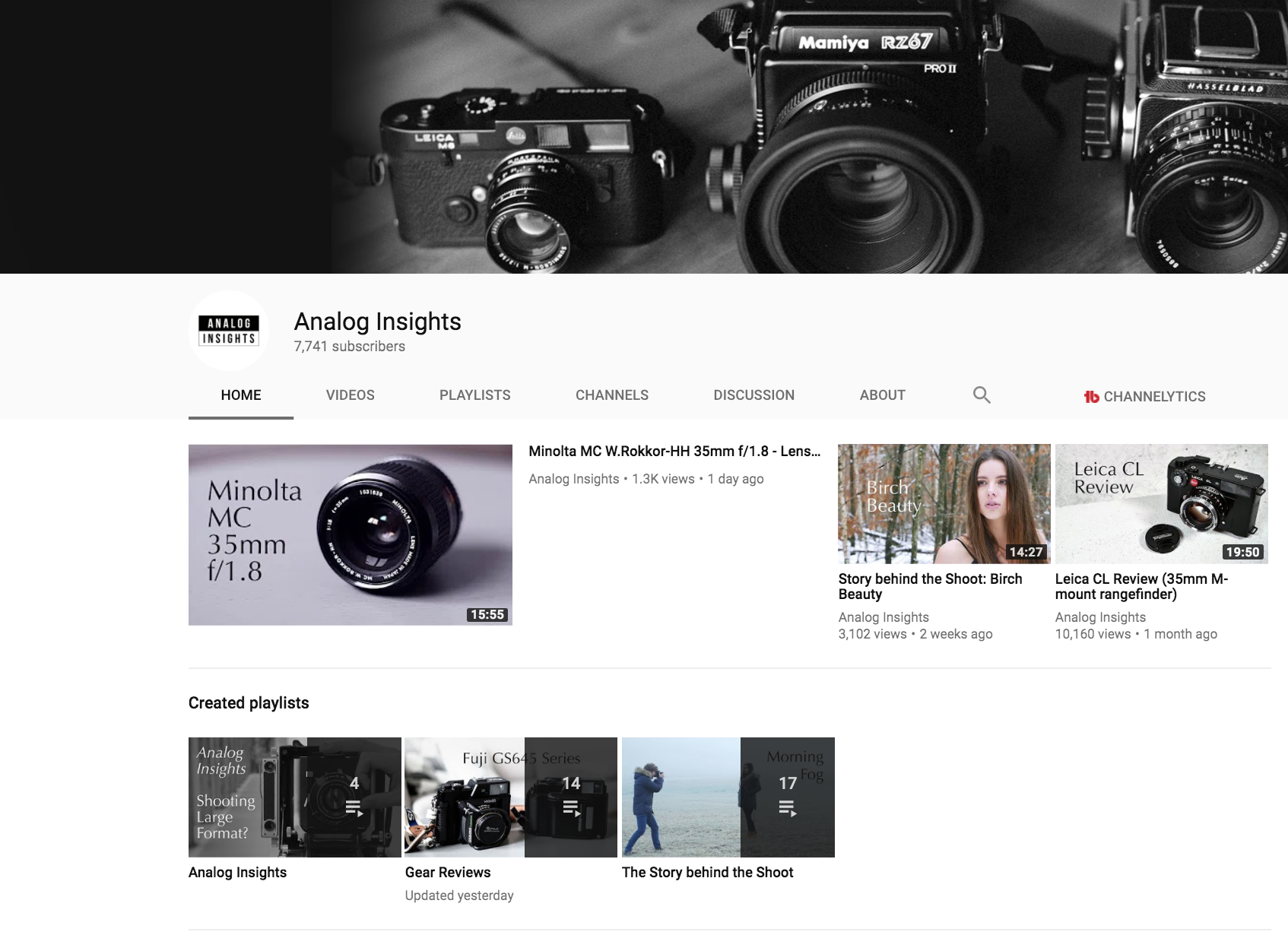
Task: Open Leica CL Review video title link
Action: coord(1141,586)
